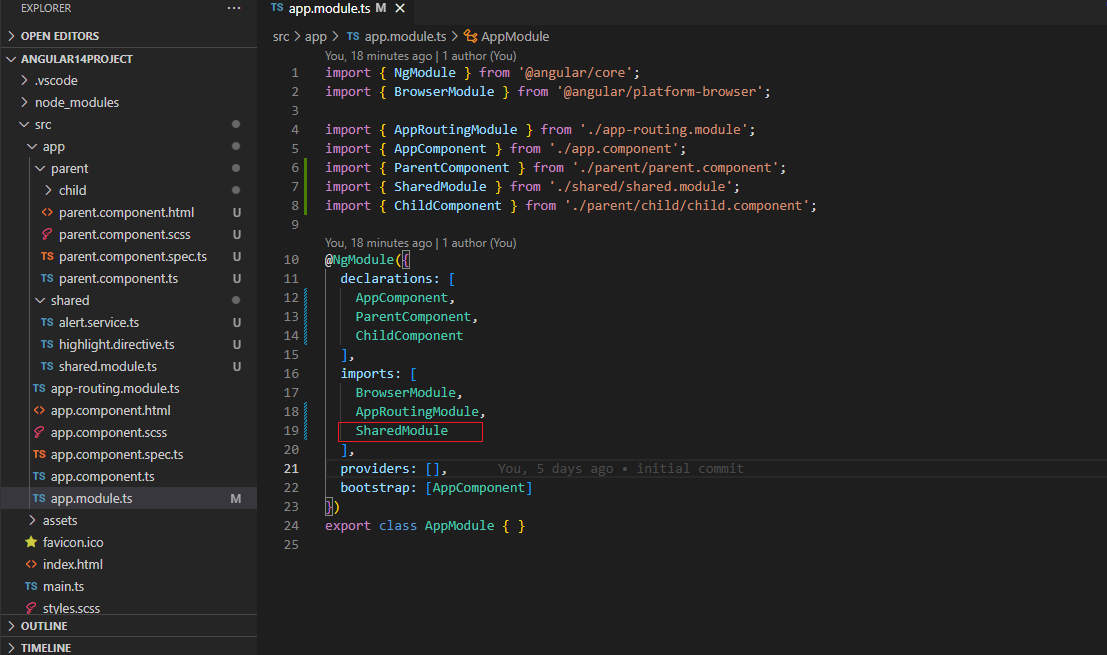Screen dimensions: 1107x655
Task: Click the TS icon next to main.ts
Action: (x=31, y=586)
